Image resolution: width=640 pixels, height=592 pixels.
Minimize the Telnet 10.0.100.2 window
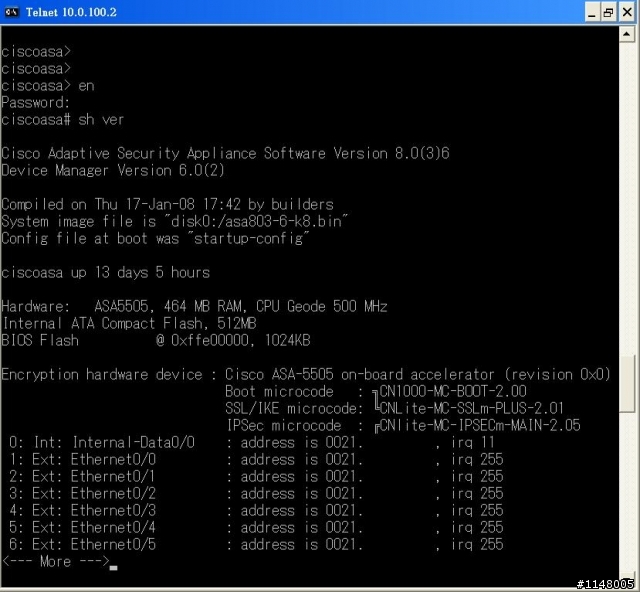pos(591,12)
